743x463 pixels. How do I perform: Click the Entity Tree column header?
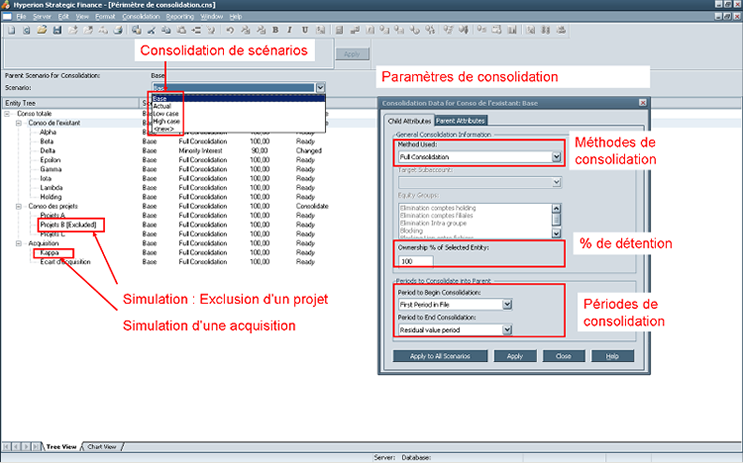pyautogui.click(x=70, y=103)
